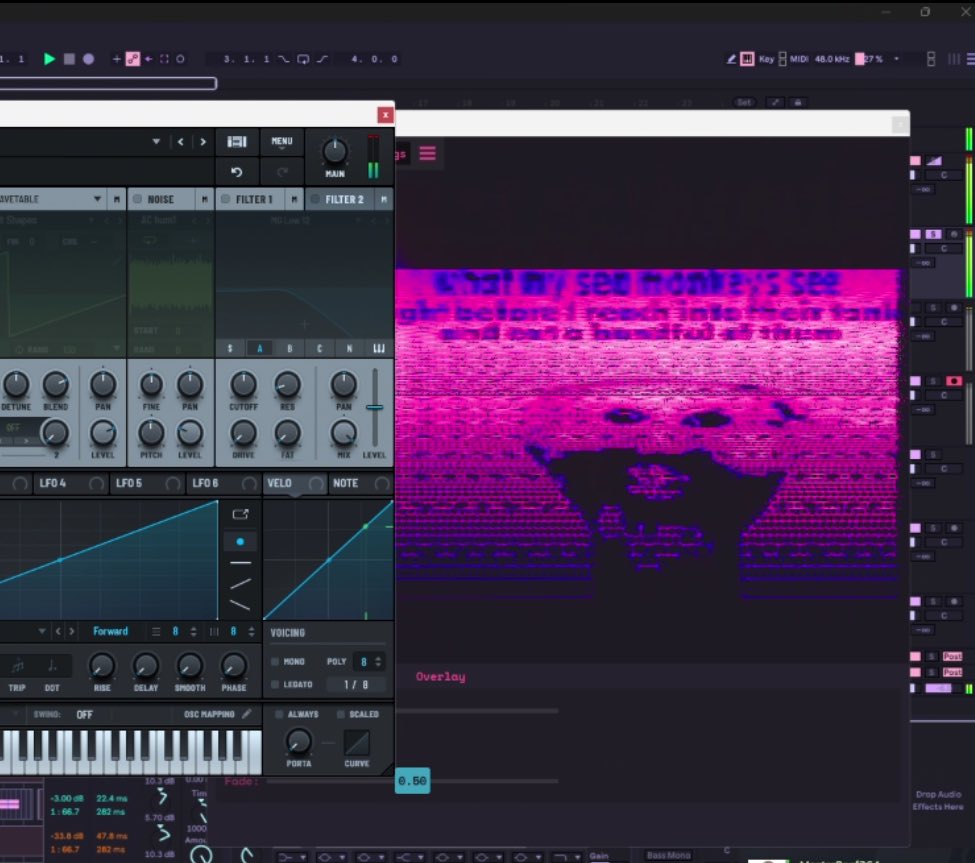The width and height of the screenshot is (975, 863).
Task: Open Serum preset dropdown triangle
Action: point(156,142)
